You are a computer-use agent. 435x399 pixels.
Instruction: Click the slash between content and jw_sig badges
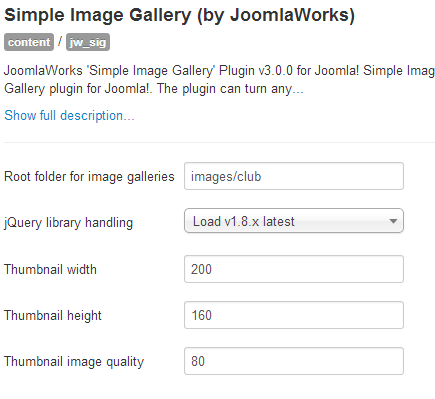coord(60,42)
